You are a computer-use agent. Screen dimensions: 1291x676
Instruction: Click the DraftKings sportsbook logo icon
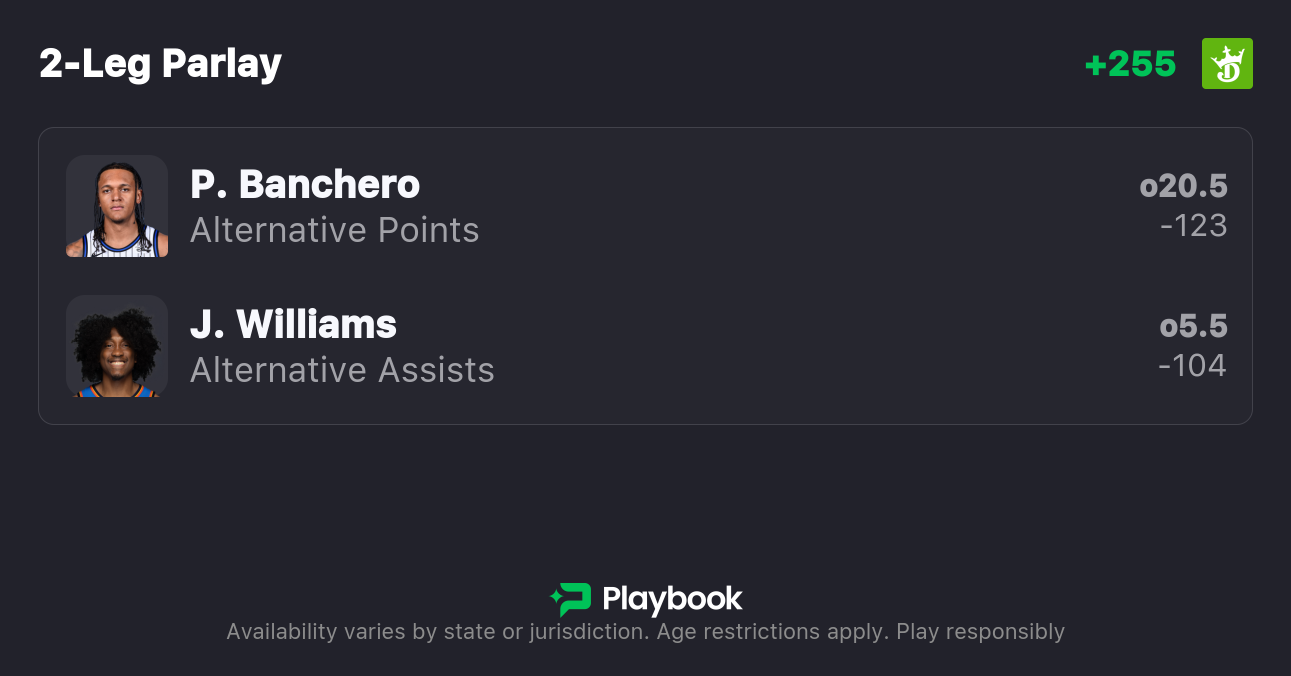click(1227, 64)
